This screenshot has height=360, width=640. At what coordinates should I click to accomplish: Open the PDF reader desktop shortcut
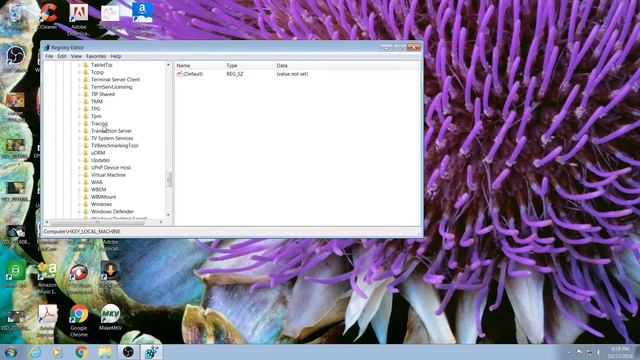[x=47, y=321]
